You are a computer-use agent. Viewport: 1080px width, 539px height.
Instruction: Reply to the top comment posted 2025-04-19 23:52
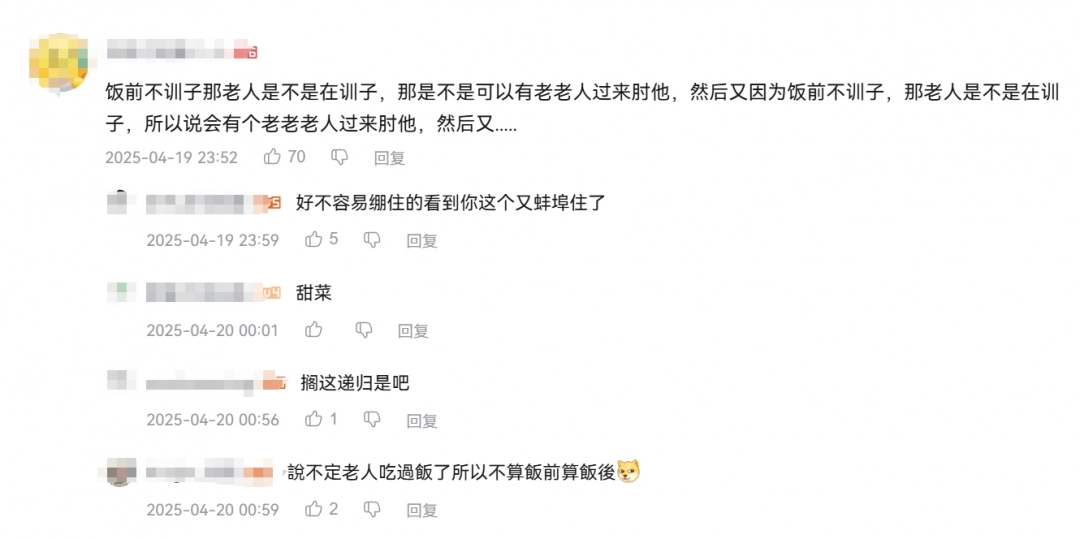pos(389,158)
